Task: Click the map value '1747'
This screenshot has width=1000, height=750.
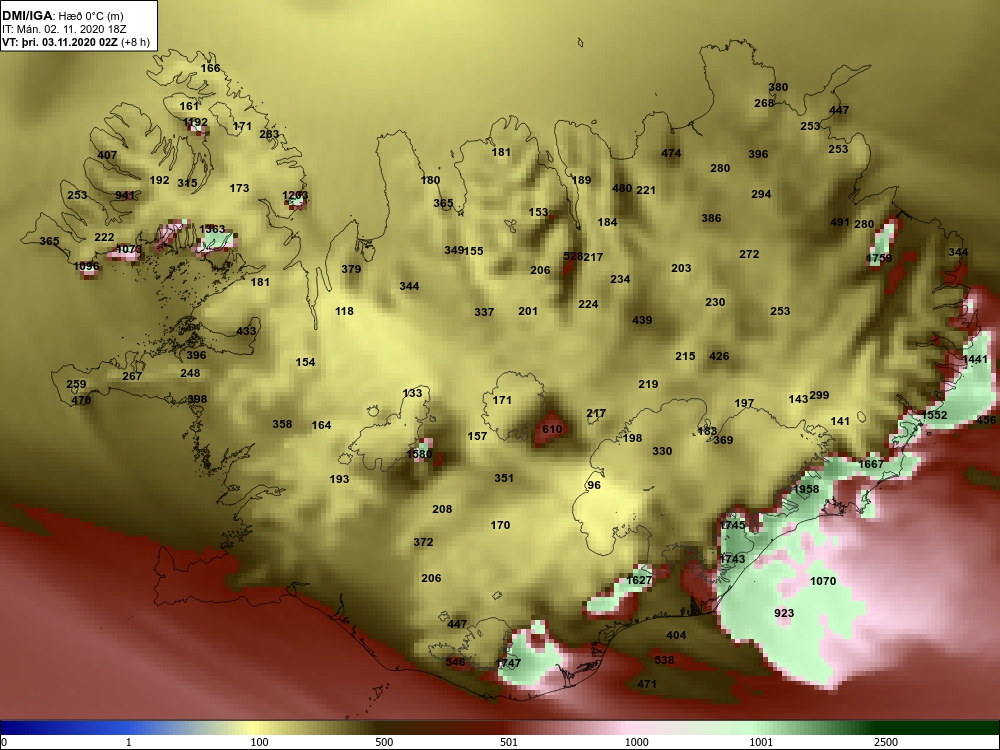Action: tap(508, 663)
